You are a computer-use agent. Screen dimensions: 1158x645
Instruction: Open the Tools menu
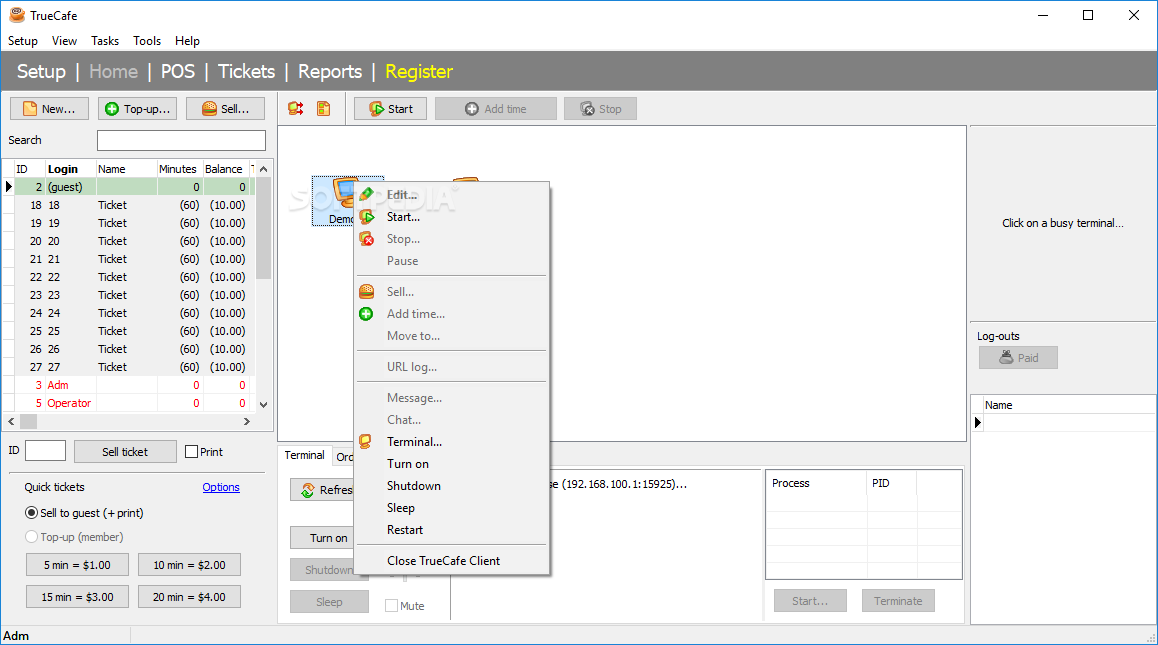(147, 41)
